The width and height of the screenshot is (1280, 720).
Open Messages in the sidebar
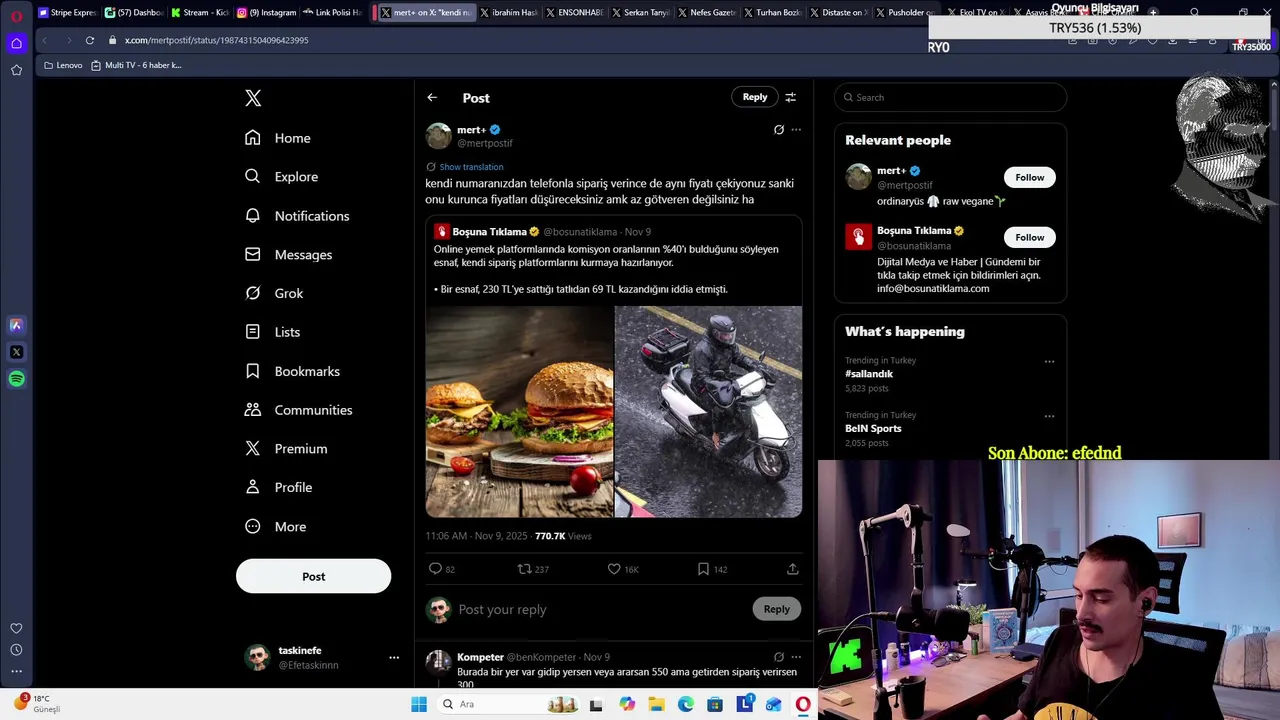(288, 254)
